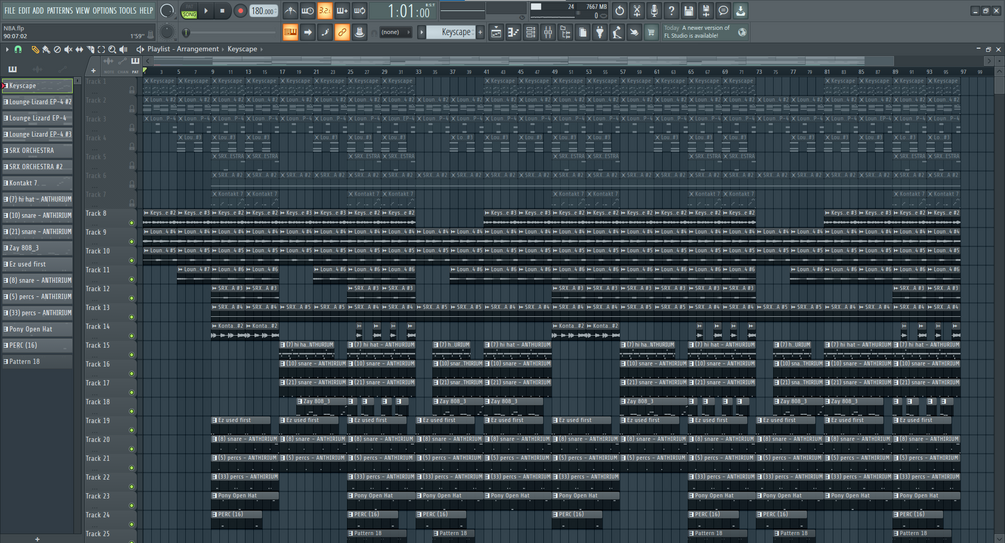Screen dimensions: 1005x543
Task: Select Keyscape in the pattern picker
Action: (x=37, y=85)
